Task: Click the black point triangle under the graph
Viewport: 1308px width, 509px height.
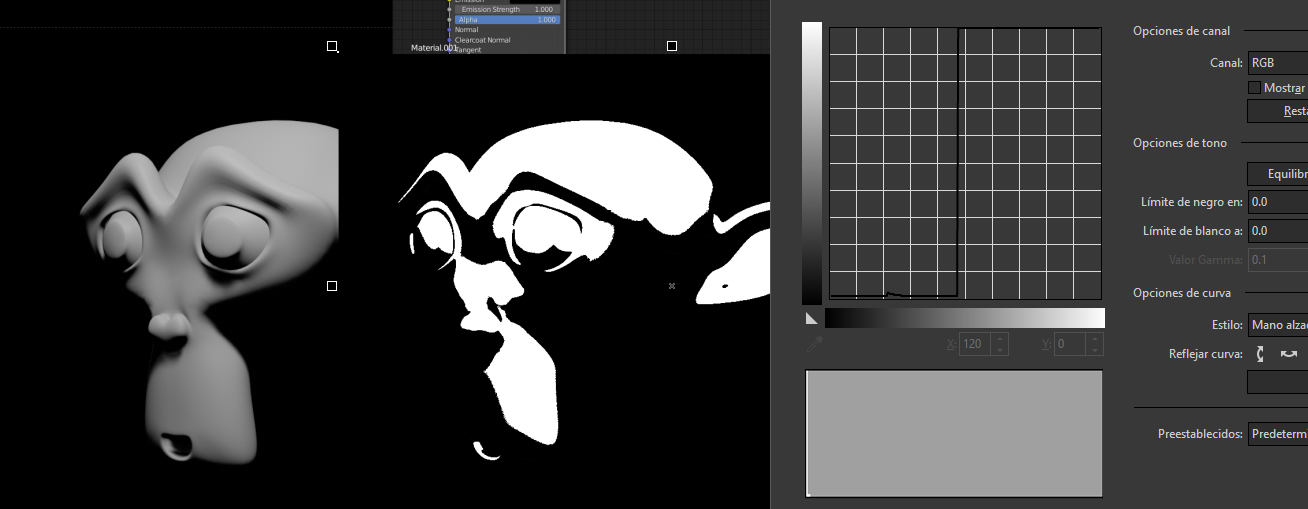Action: pos(812,318)
